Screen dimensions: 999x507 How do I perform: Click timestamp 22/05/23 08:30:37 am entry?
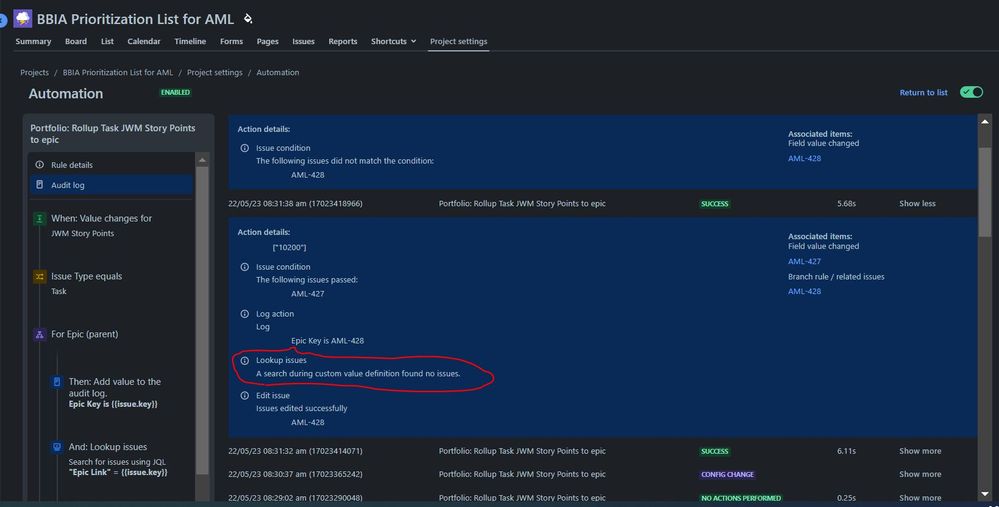295,475
